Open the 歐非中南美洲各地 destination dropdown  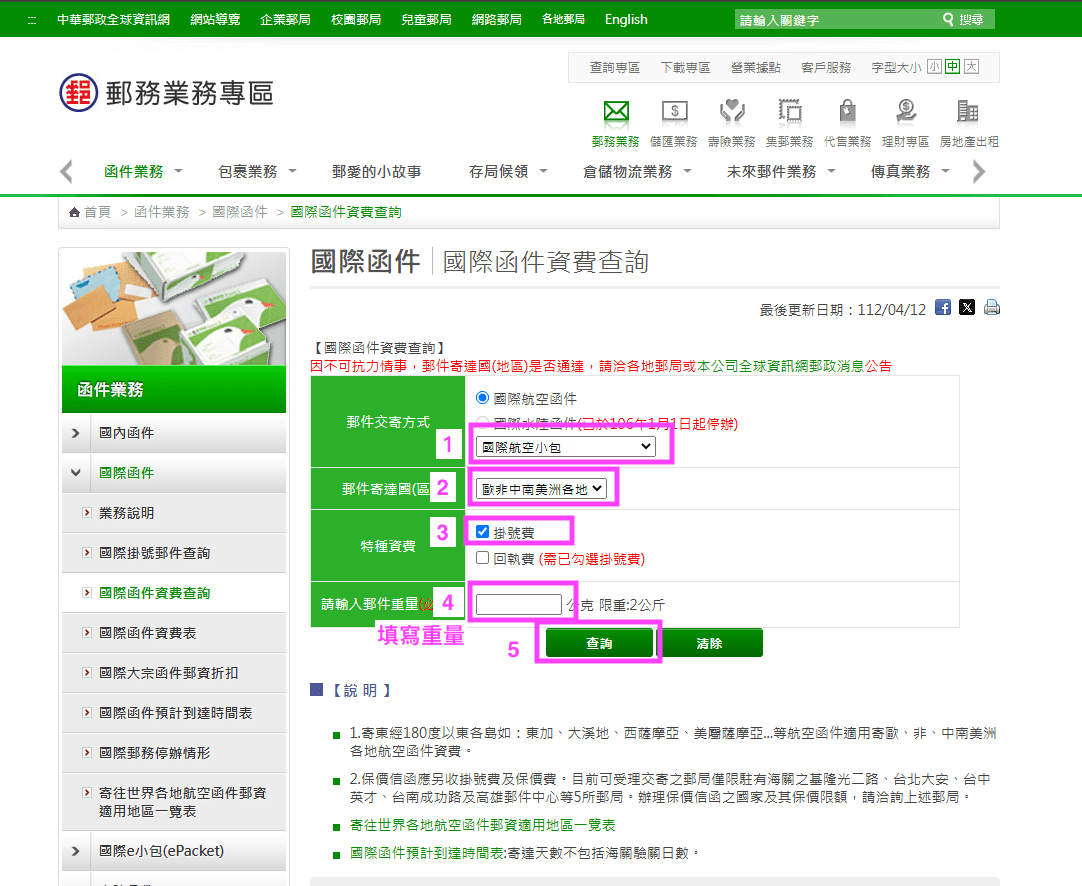pos(541,489)
